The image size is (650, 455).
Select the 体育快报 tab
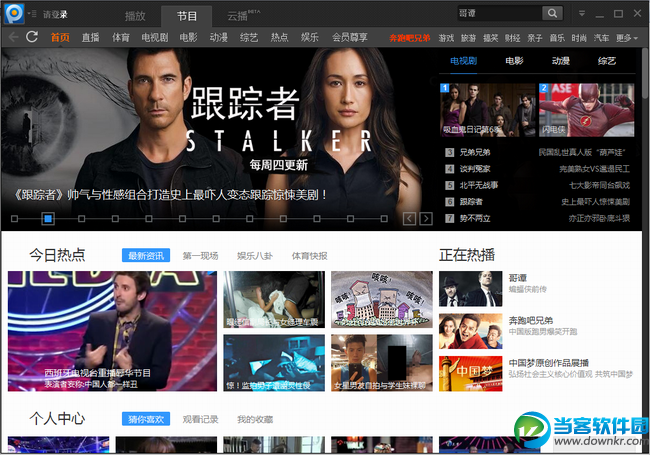[310, 256]
